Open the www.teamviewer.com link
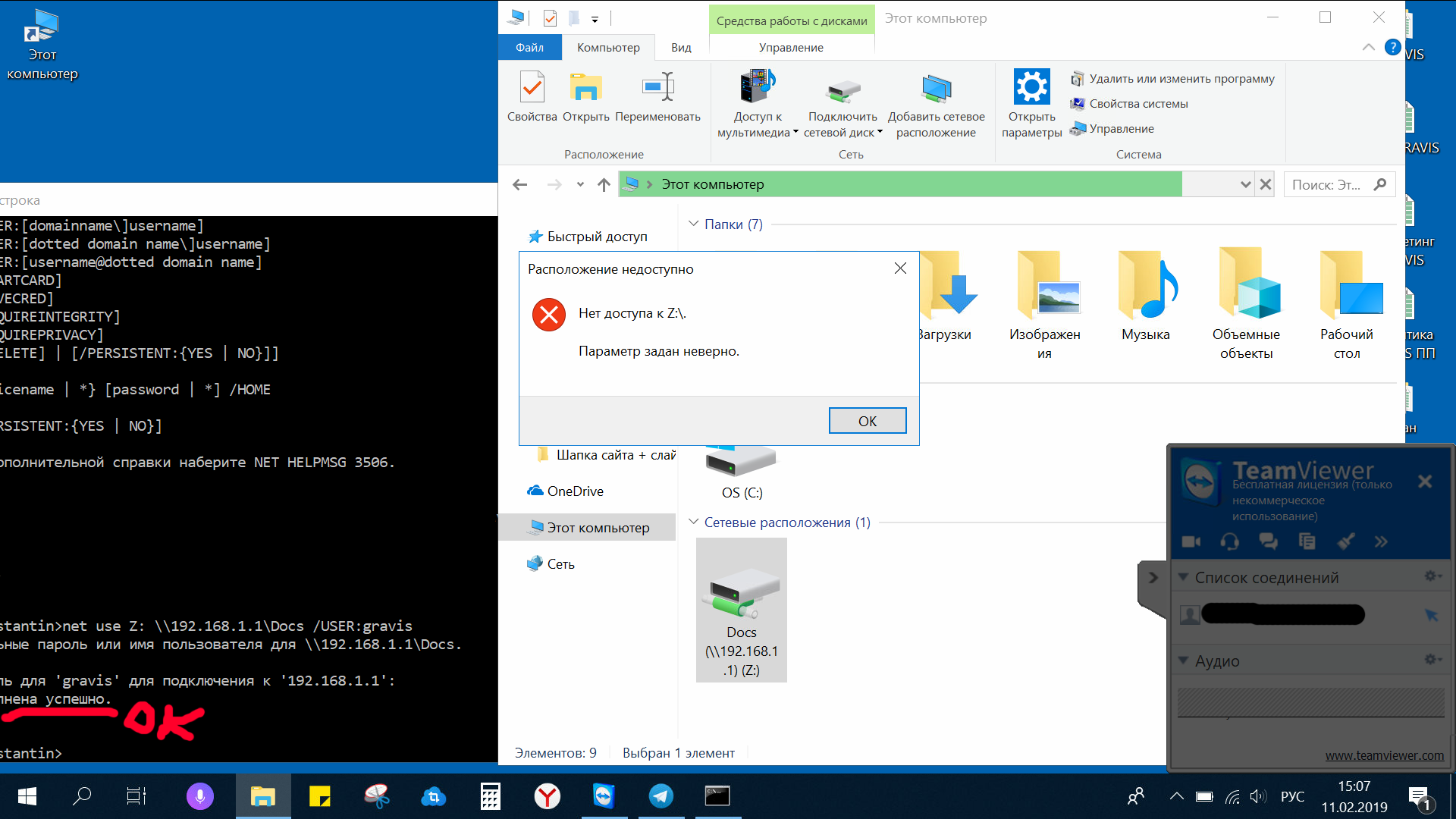The width and height of the screenshot is (1456, 819). pos(1384,755)
